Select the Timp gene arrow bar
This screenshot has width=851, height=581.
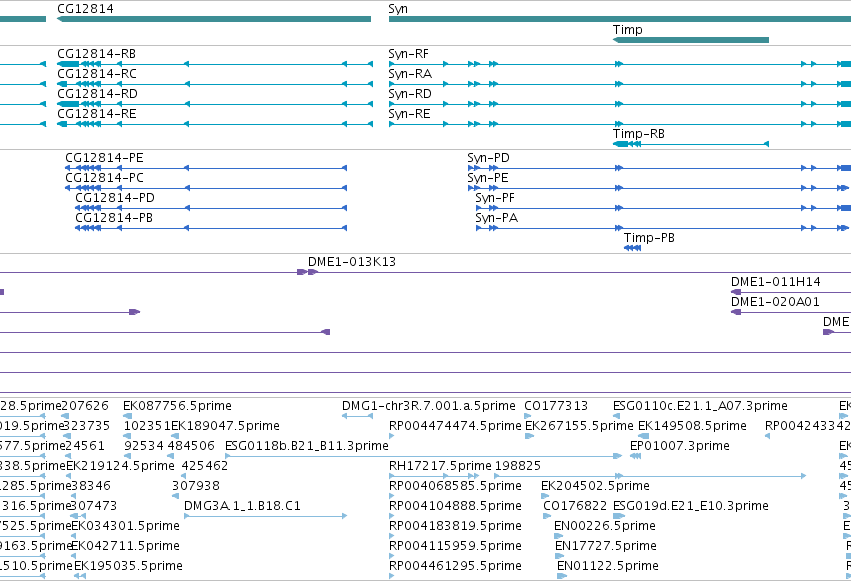[x=690, y=40]
